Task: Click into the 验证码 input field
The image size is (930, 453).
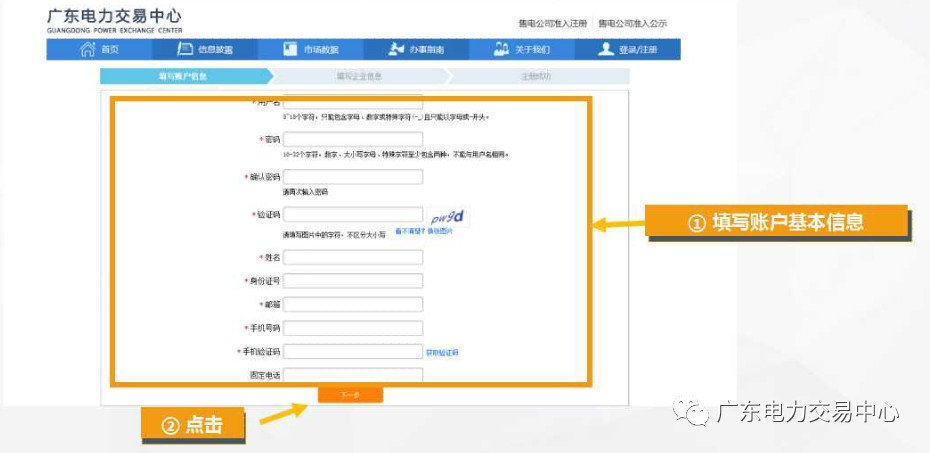Action: 353,215
